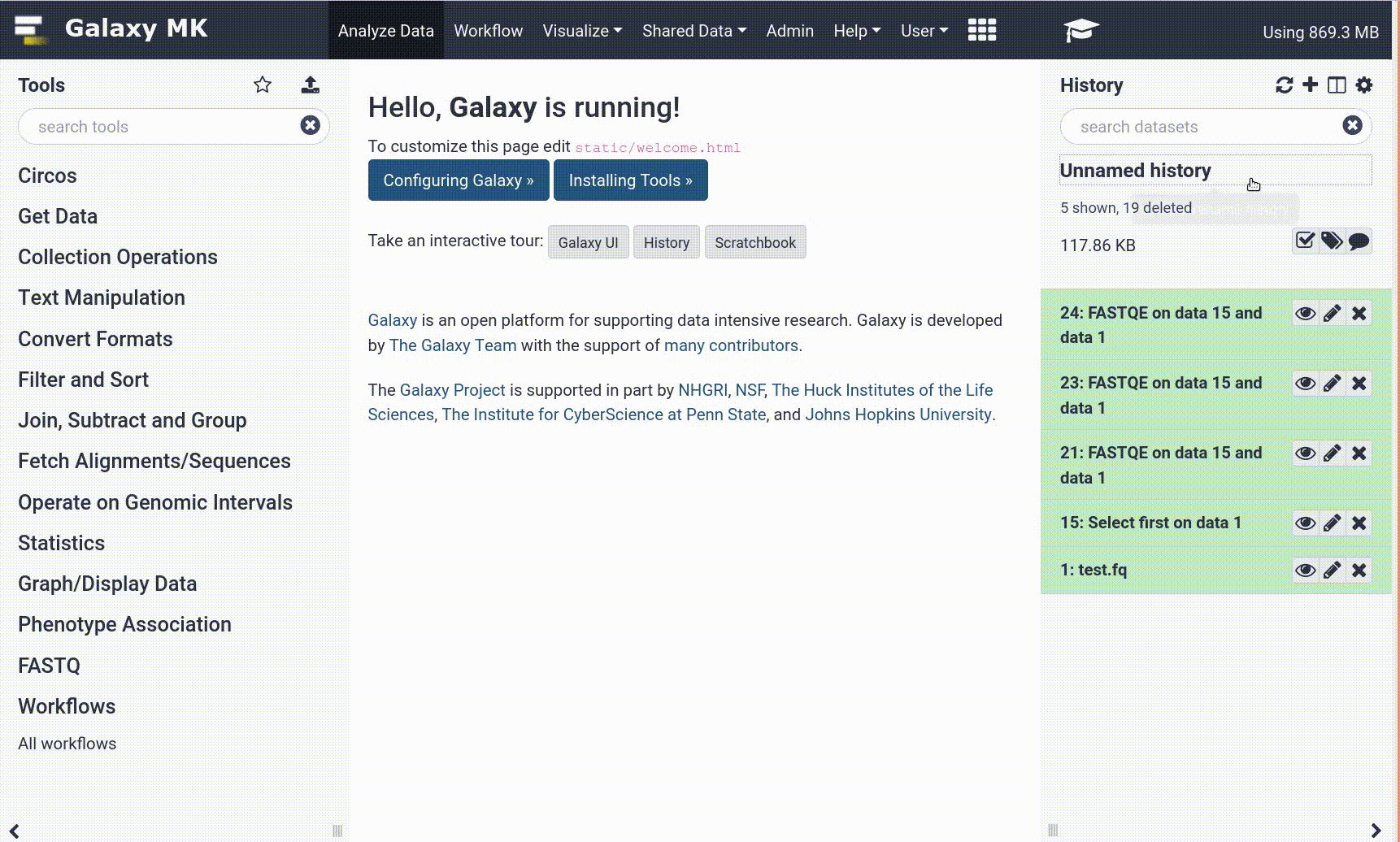Delete dataset 21 FASTQE

(1359, 454)
